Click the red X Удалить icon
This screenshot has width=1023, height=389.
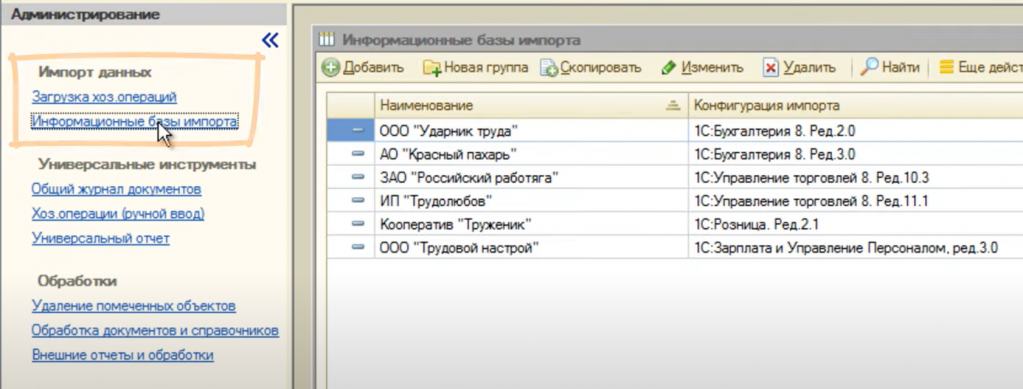point(771,68)
